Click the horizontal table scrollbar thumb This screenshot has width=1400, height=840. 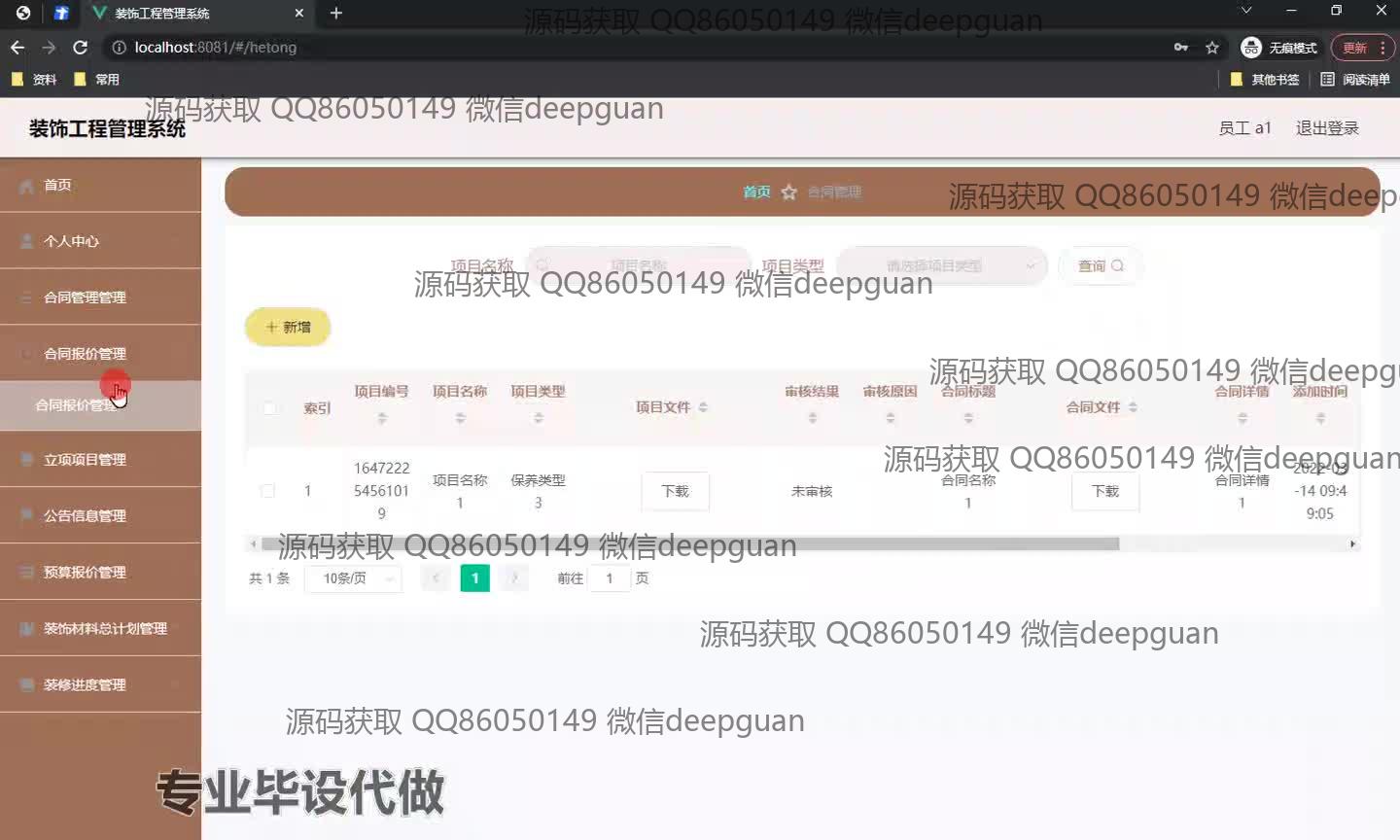tap(690, 544)
